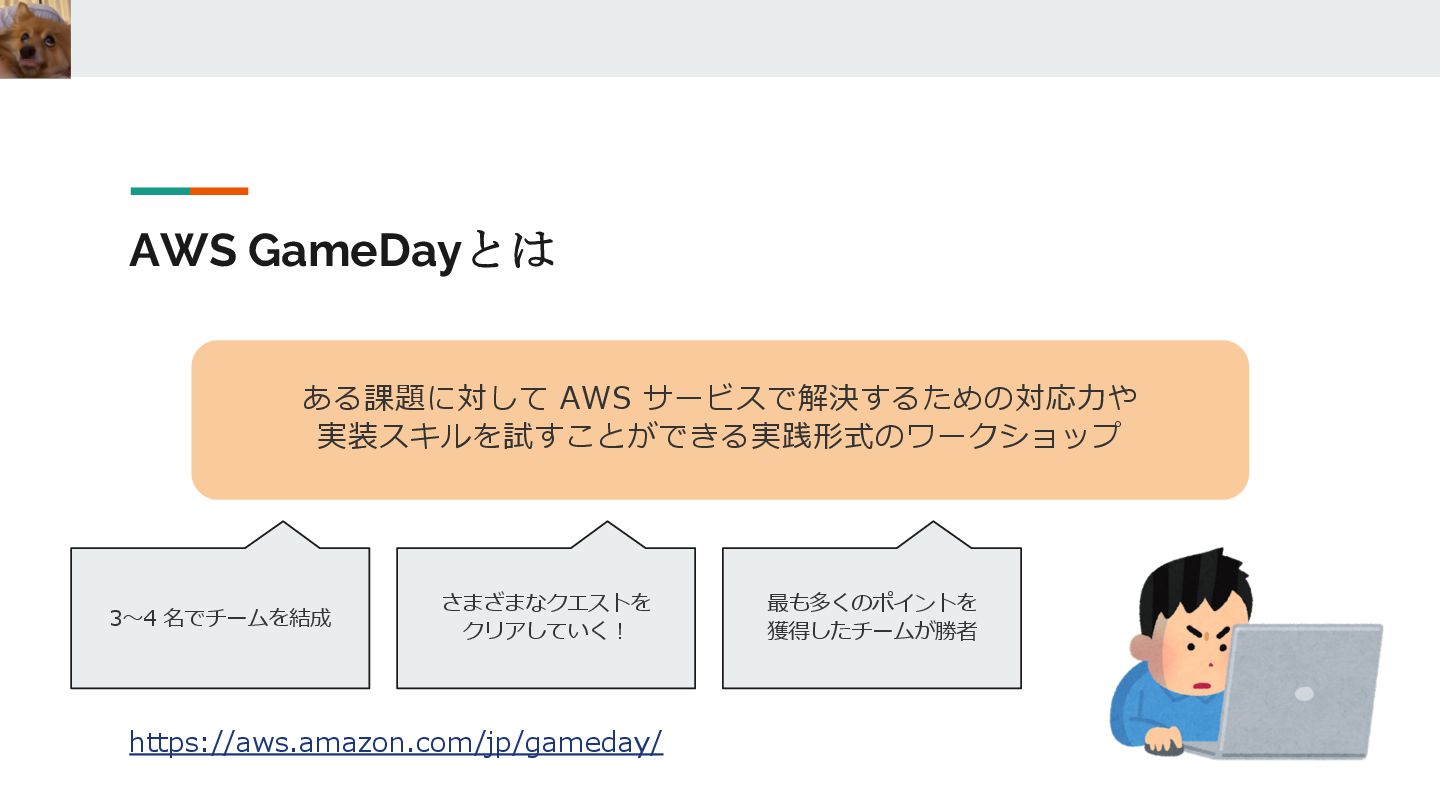Click the pointer tip of the winner callout
This screenshot has height=810, width=1440.
point(934,524)
